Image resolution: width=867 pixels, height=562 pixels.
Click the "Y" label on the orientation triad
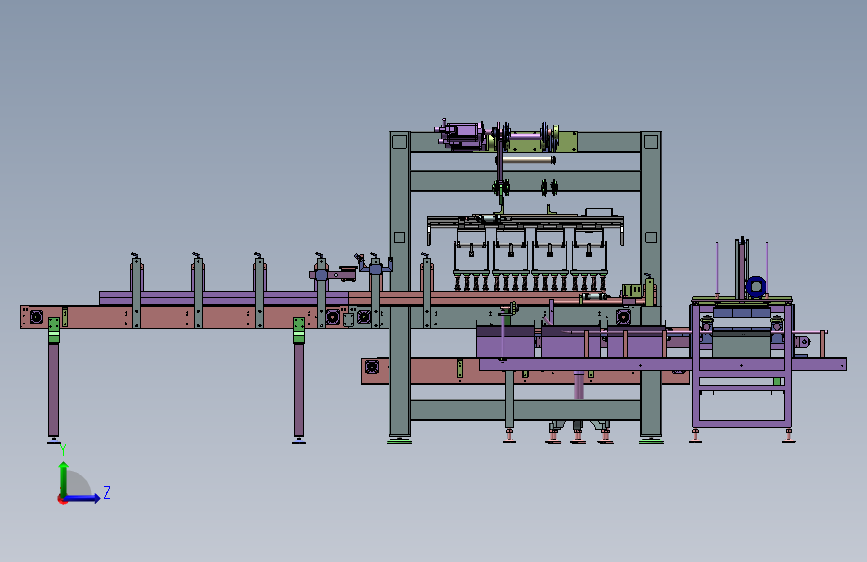[x=63, y=450]
